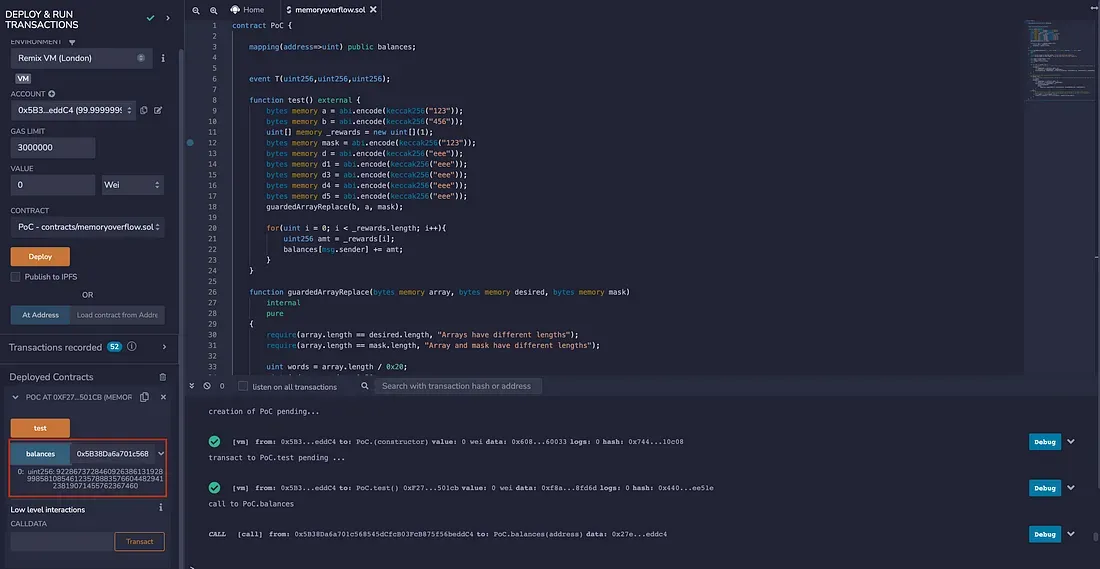Screen dimensions: 1100x569
Task: Check listen on all transactions
Action: (243, 386)
